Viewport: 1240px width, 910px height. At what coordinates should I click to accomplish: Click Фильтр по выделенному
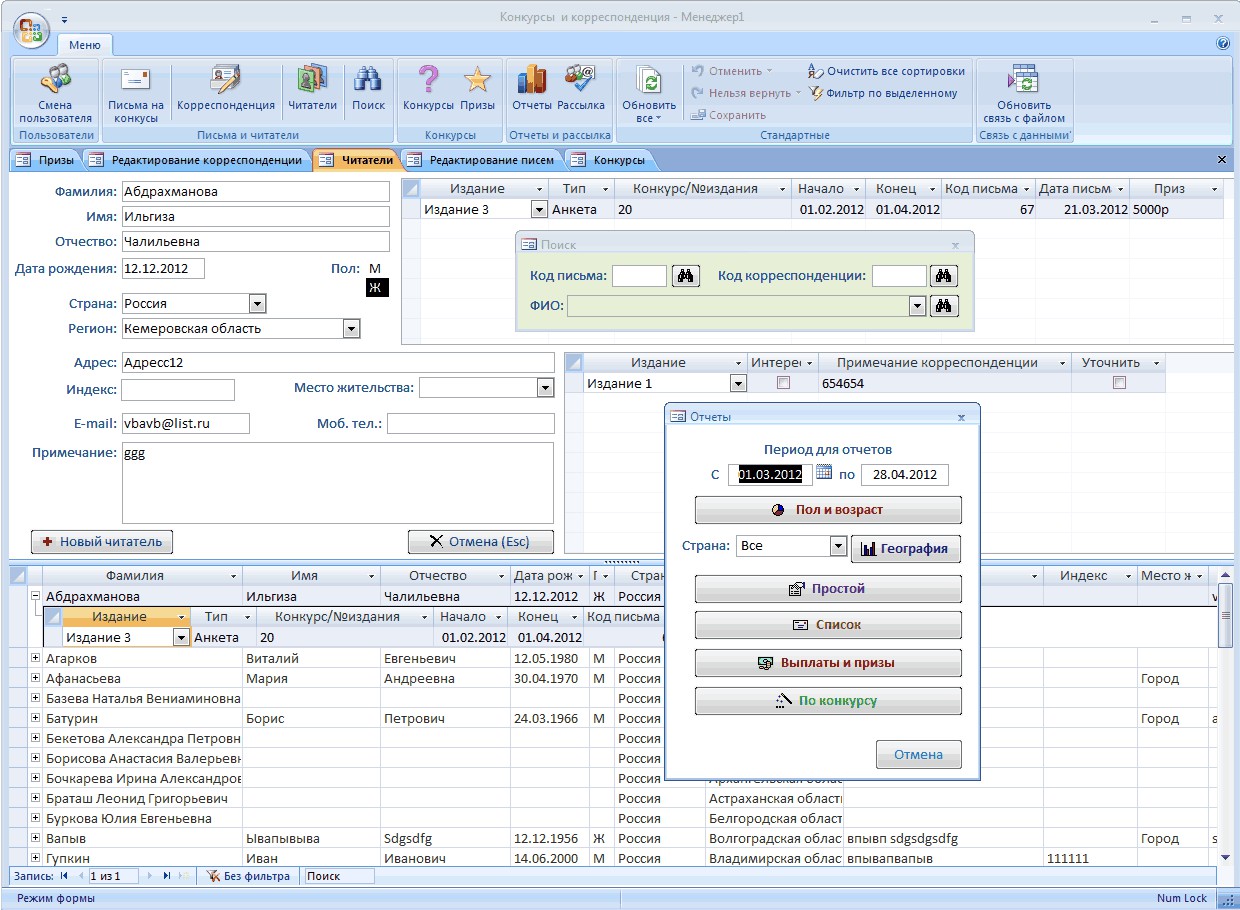coord(883,93)
